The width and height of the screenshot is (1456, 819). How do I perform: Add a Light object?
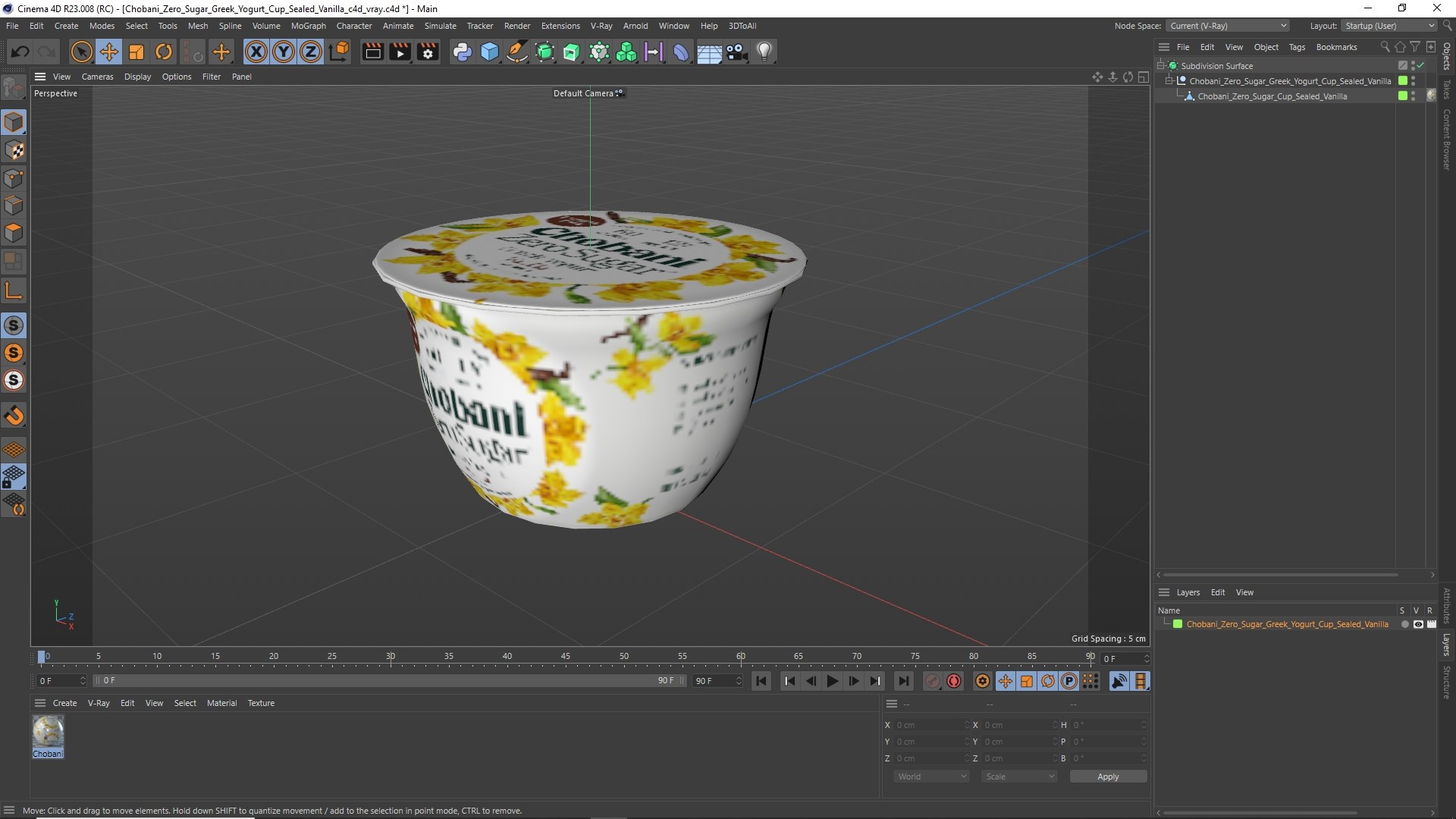(x=764, y=52)
